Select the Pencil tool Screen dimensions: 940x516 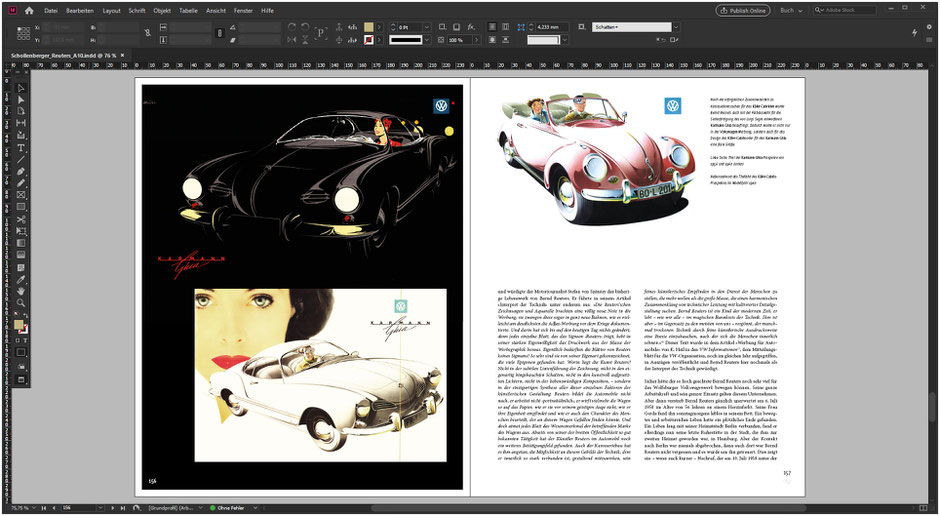coord(21,183)
